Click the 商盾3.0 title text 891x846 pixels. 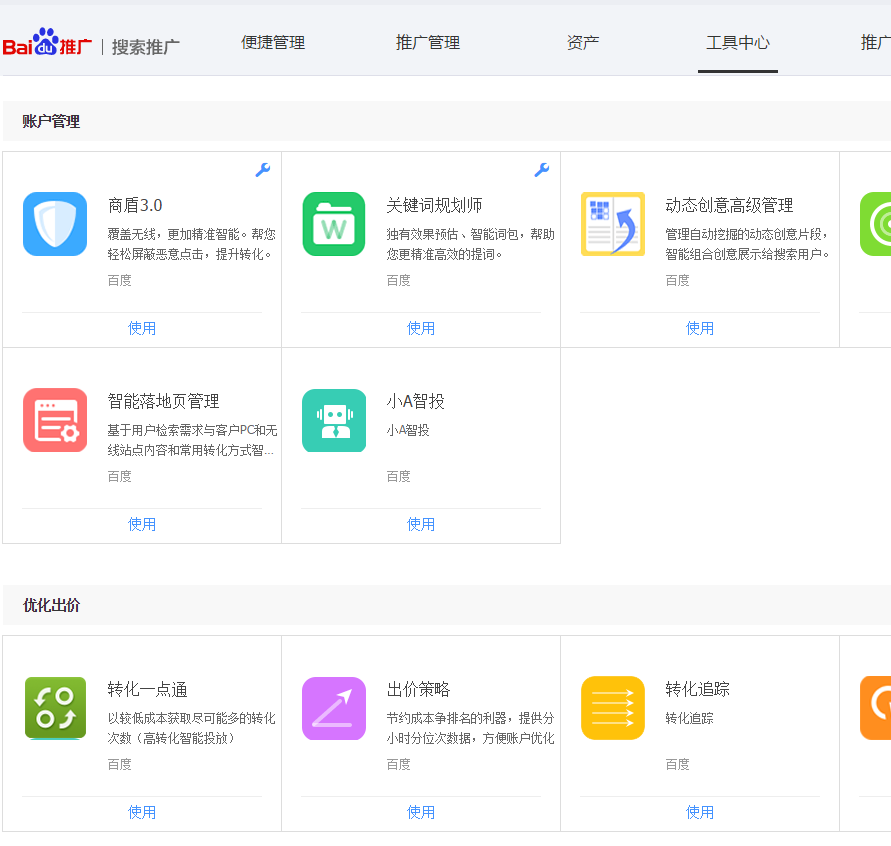(x=135, y=205)
